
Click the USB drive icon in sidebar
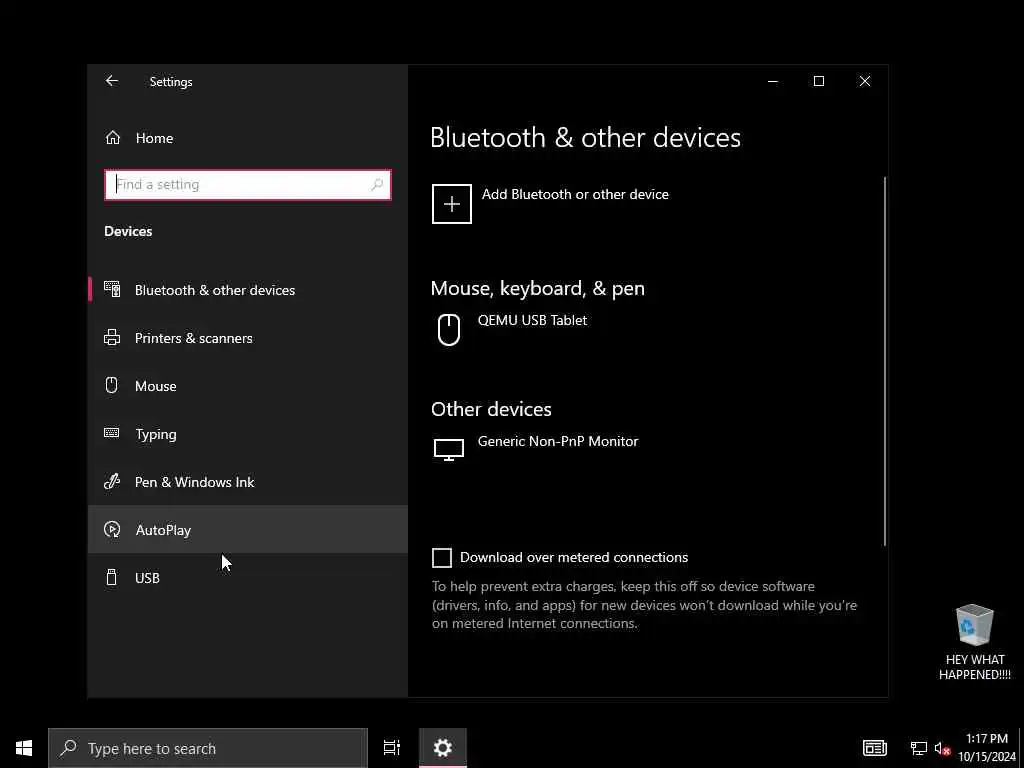tap(112, 577)
